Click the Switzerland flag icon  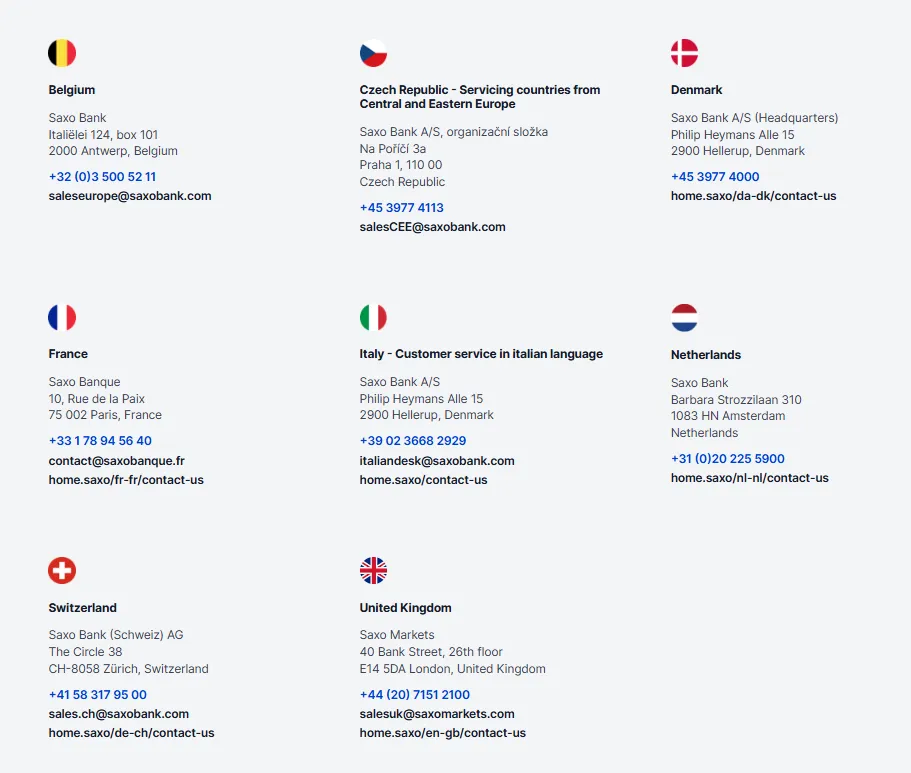pos(62,571)
